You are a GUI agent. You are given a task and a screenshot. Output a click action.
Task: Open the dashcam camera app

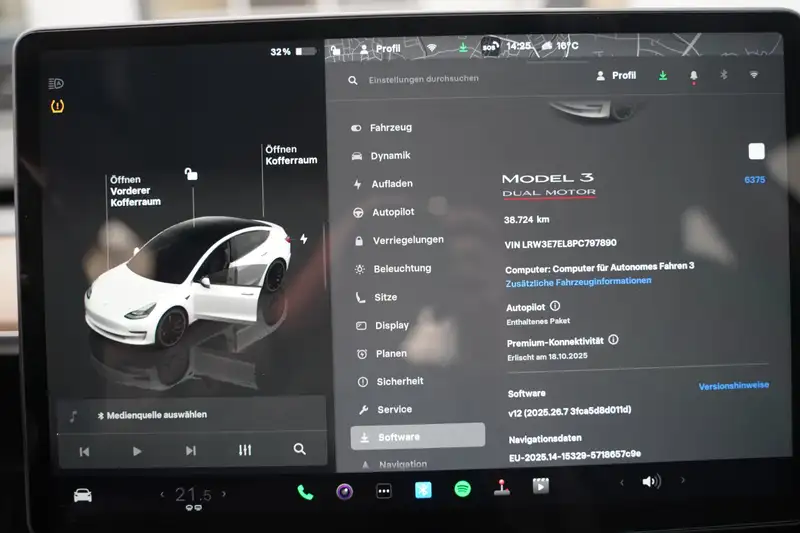point(344,491)
